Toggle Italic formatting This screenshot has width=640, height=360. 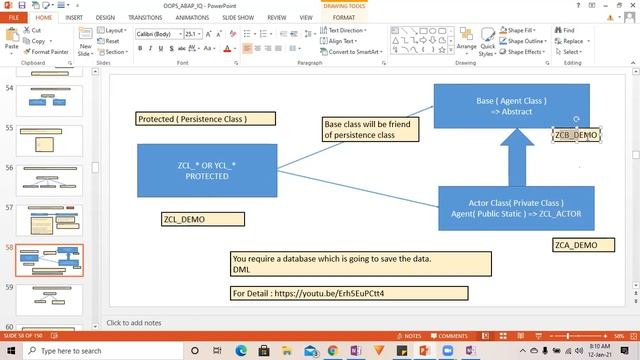coord(150,48)
